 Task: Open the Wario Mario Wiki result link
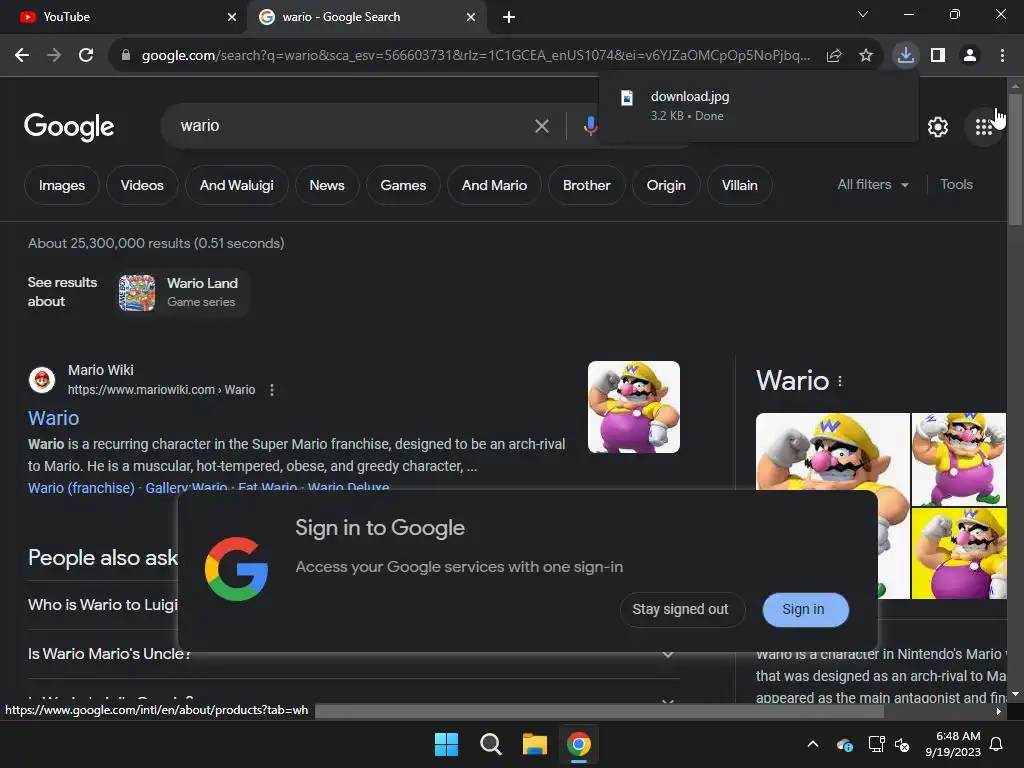click(x=54, y=418)
